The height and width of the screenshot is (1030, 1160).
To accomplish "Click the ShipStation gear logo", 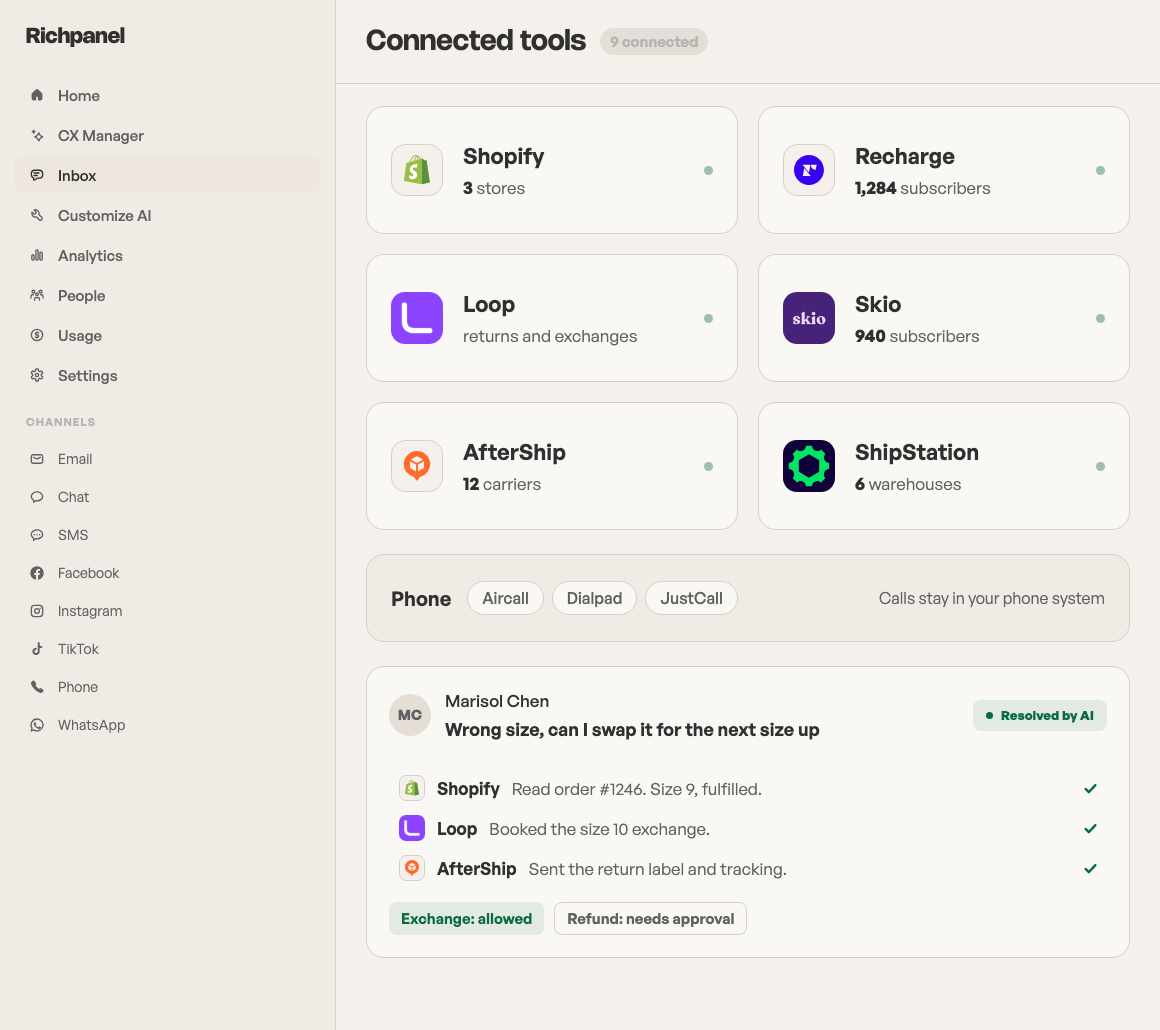I will [x=809, y=466].
